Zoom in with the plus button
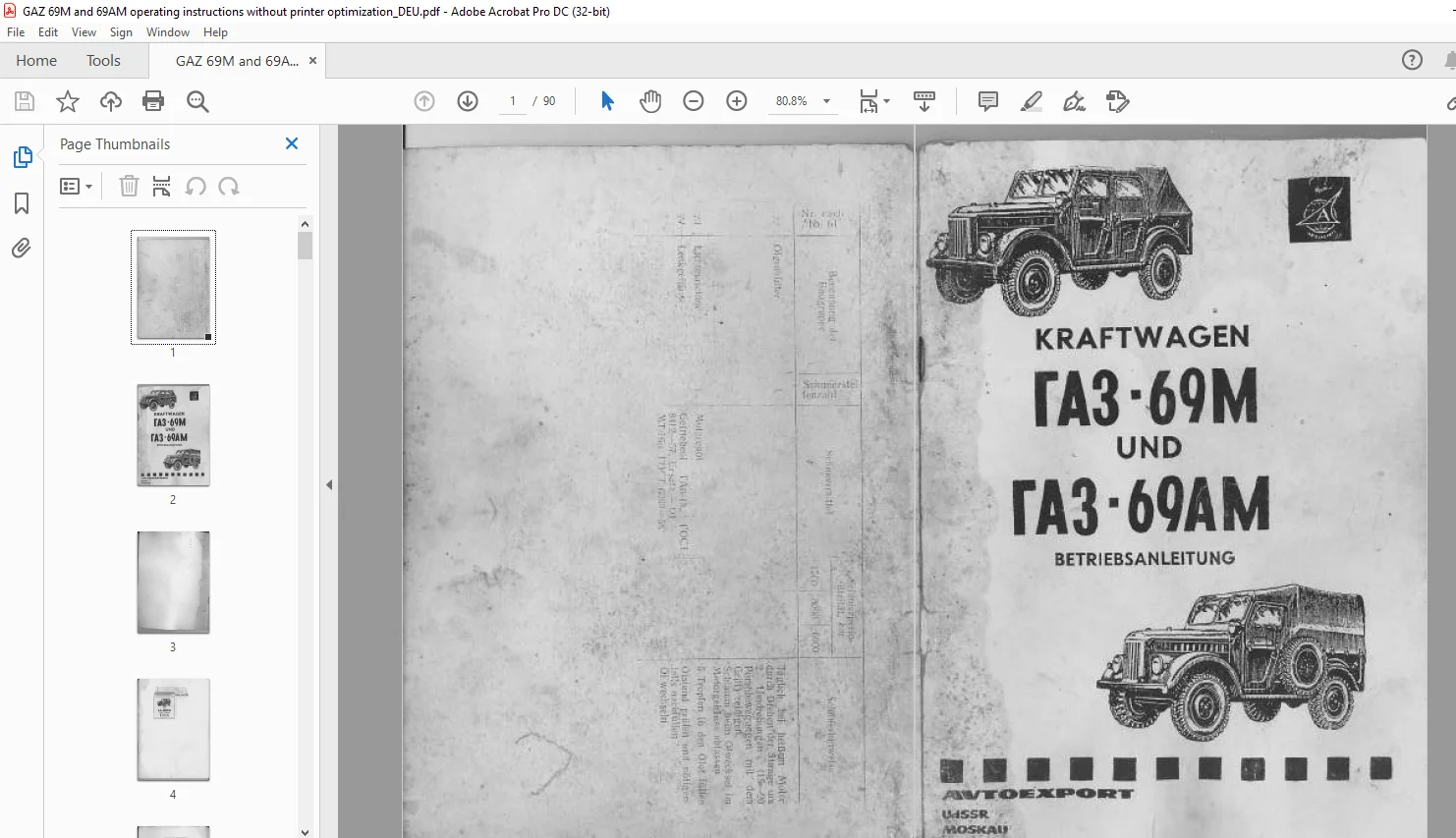 tap(737, 101)
